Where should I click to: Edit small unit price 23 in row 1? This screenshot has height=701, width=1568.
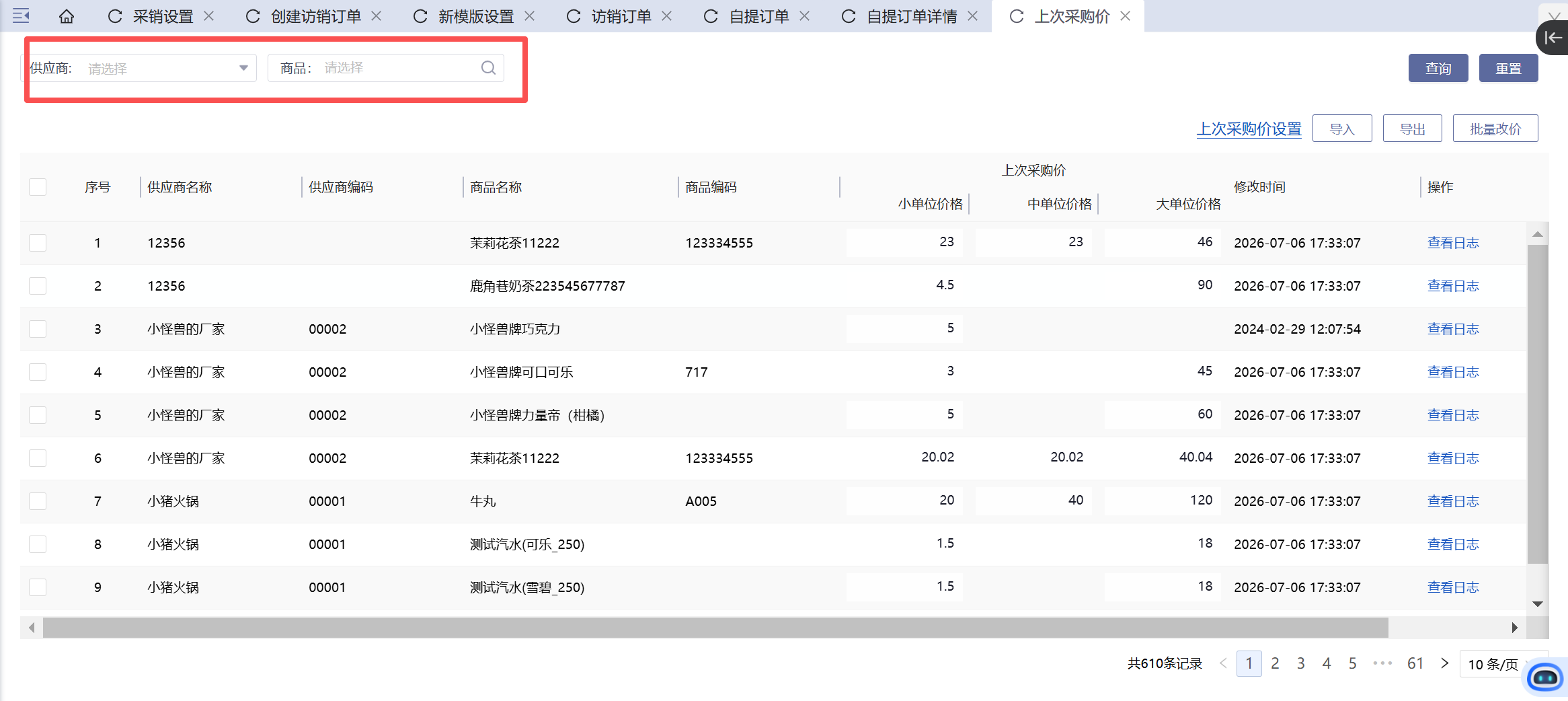(904, 242)
